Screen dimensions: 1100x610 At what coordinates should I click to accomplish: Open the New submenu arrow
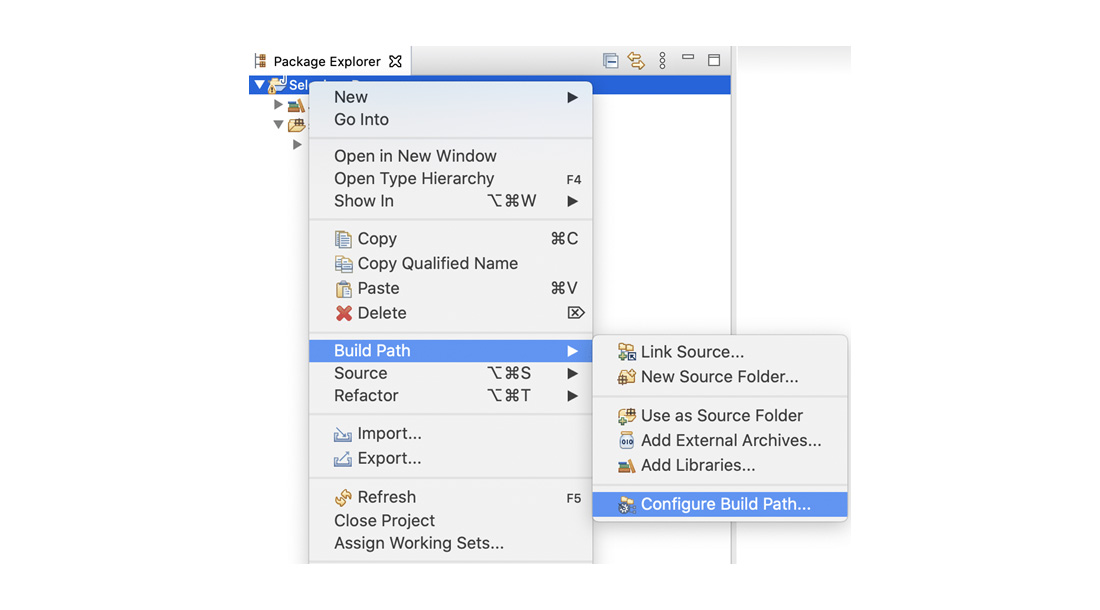(x=571, y=97)
